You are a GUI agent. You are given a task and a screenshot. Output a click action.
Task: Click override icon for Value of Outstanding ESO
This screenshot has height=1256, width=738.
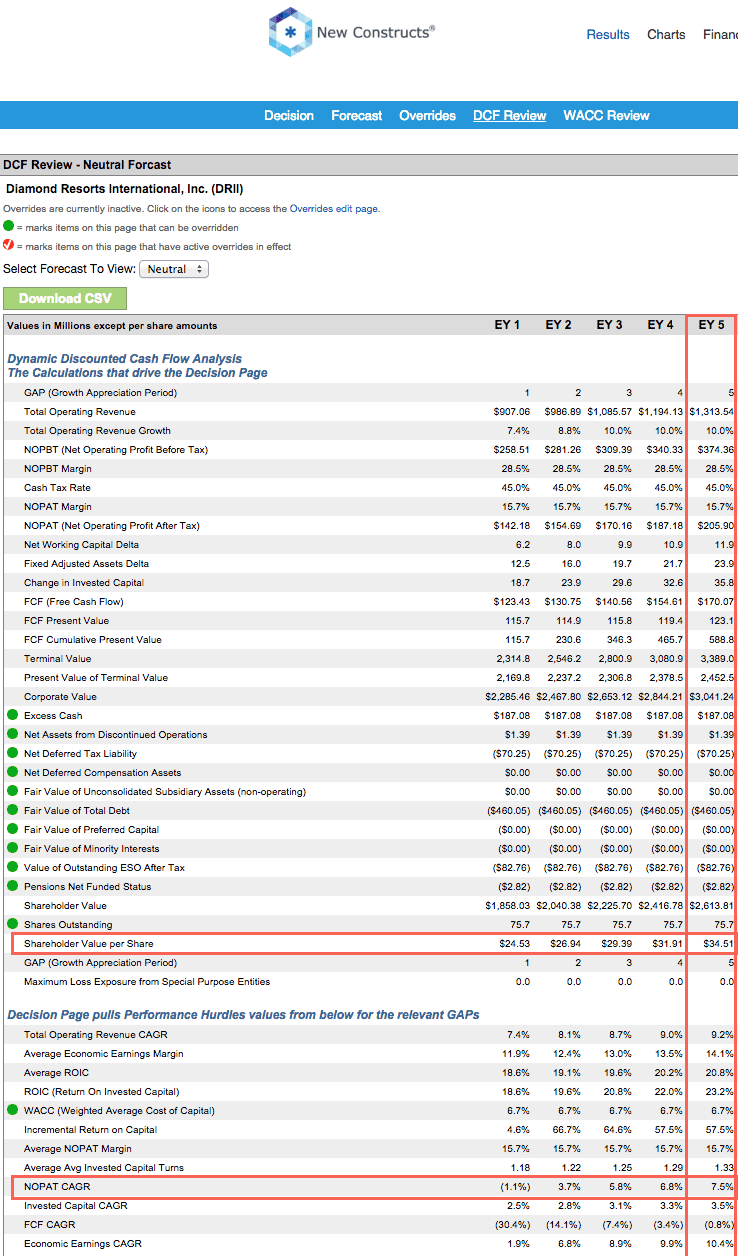pyautogui.click(x=12, y=867)
